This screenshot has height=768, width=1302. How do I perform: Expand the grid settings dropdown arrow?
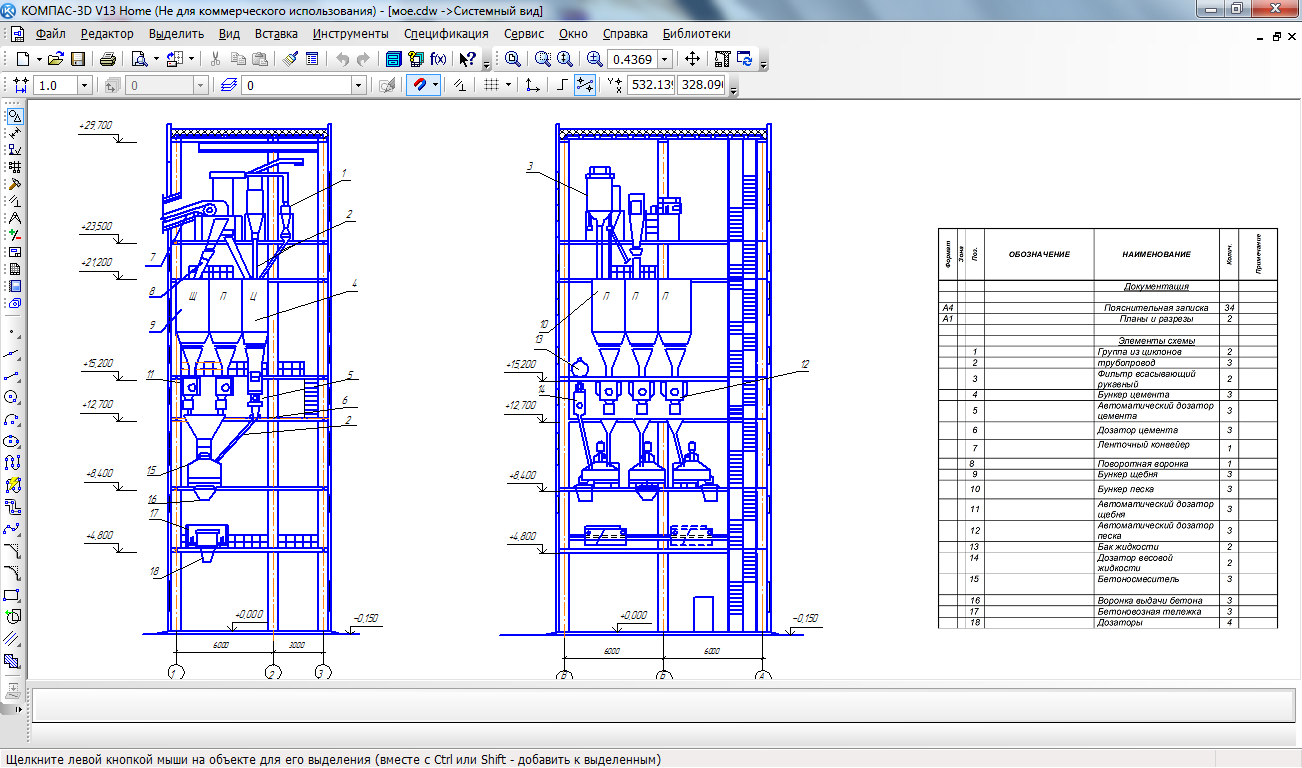(508, 85)
